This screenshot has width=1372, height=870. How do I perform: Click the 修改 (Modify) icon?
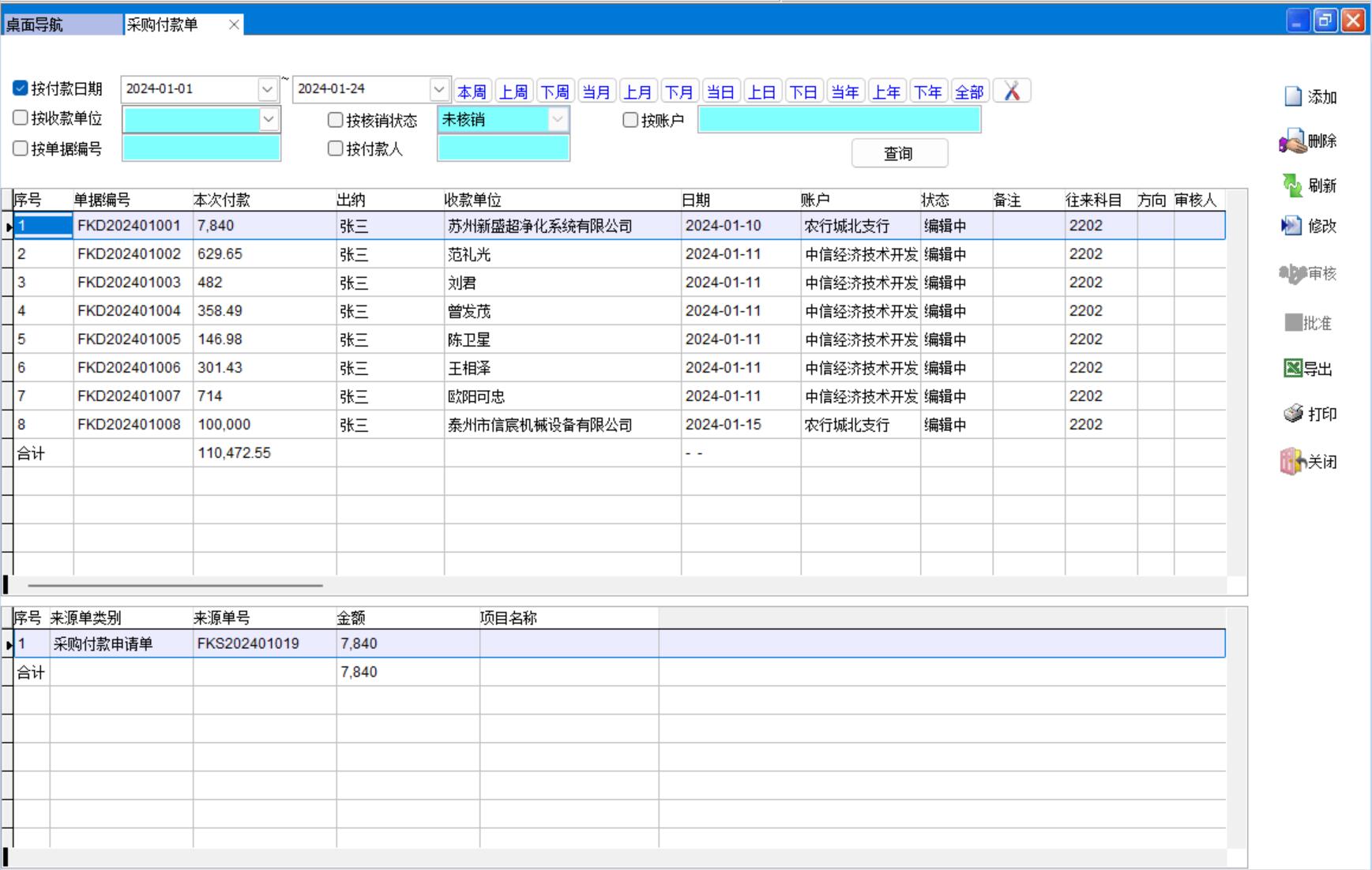coord(1291,227)
